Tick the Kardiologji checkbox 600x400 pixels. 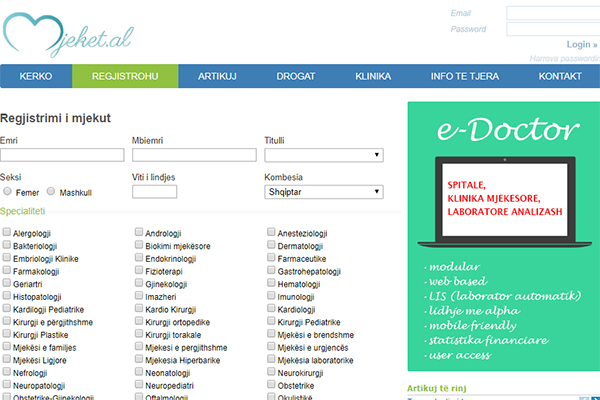click(x=272, y=310)
